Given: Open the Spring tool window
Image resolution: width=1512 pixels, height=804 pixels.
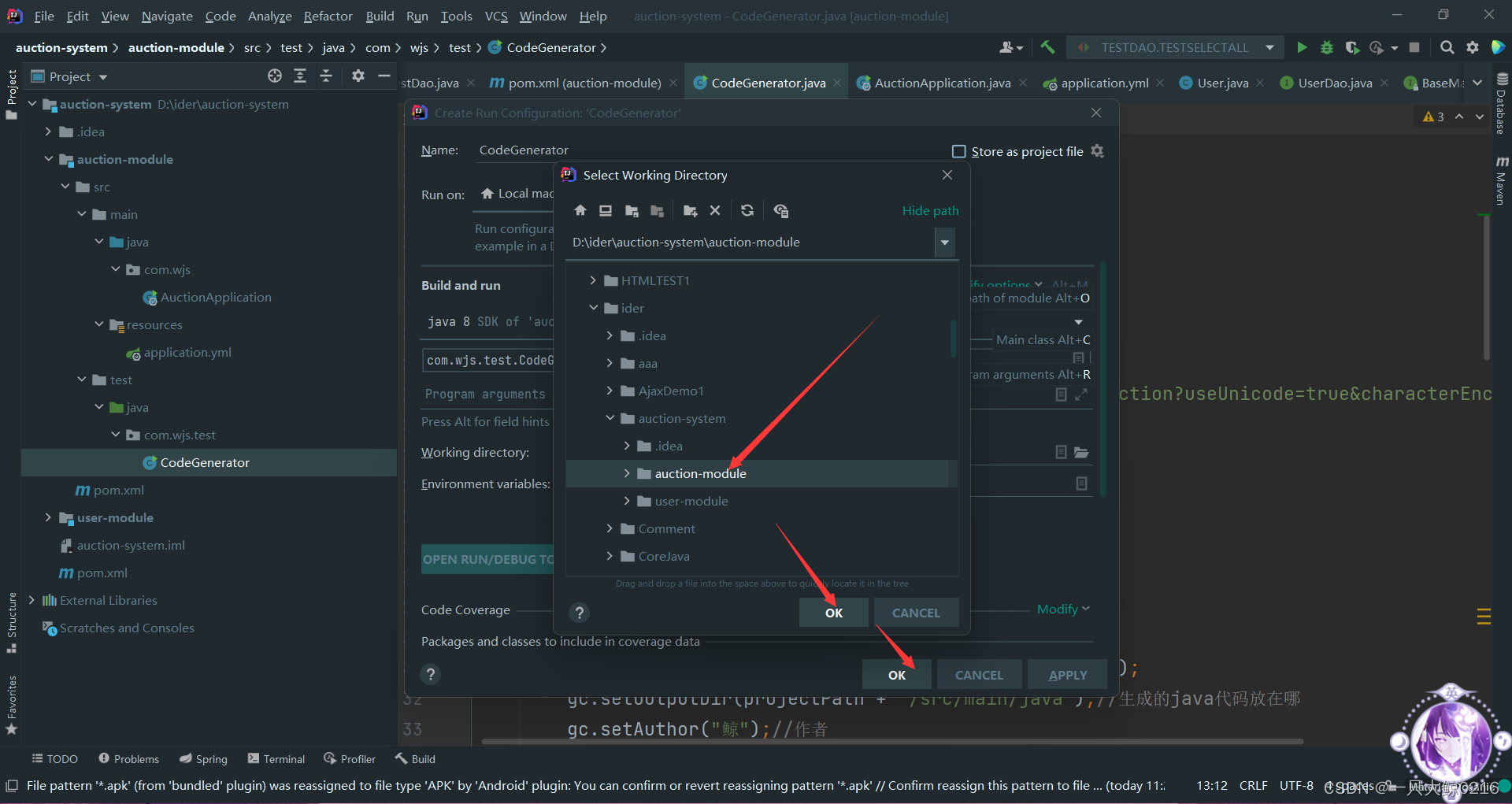Looking at the screenshot, I should click(x=203, y=759).
